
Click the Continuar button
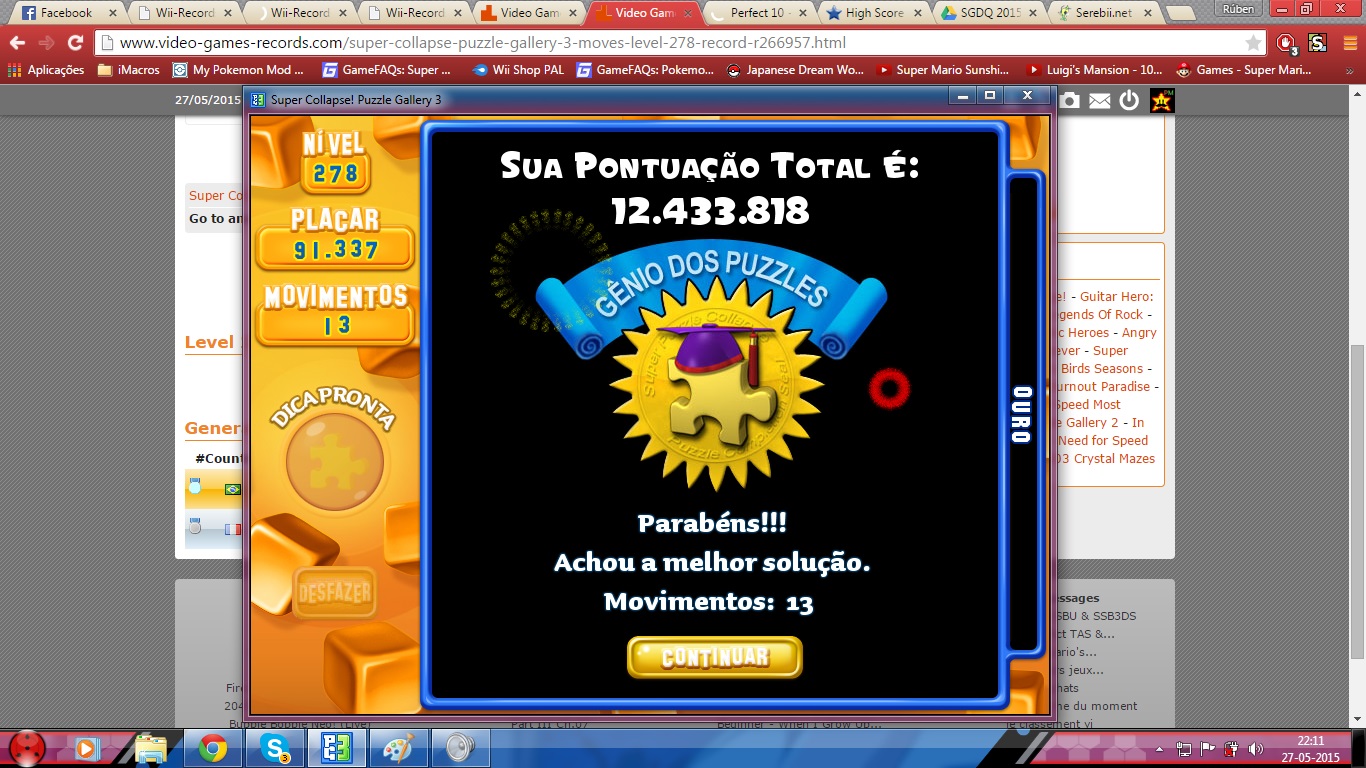pos(714,657)
